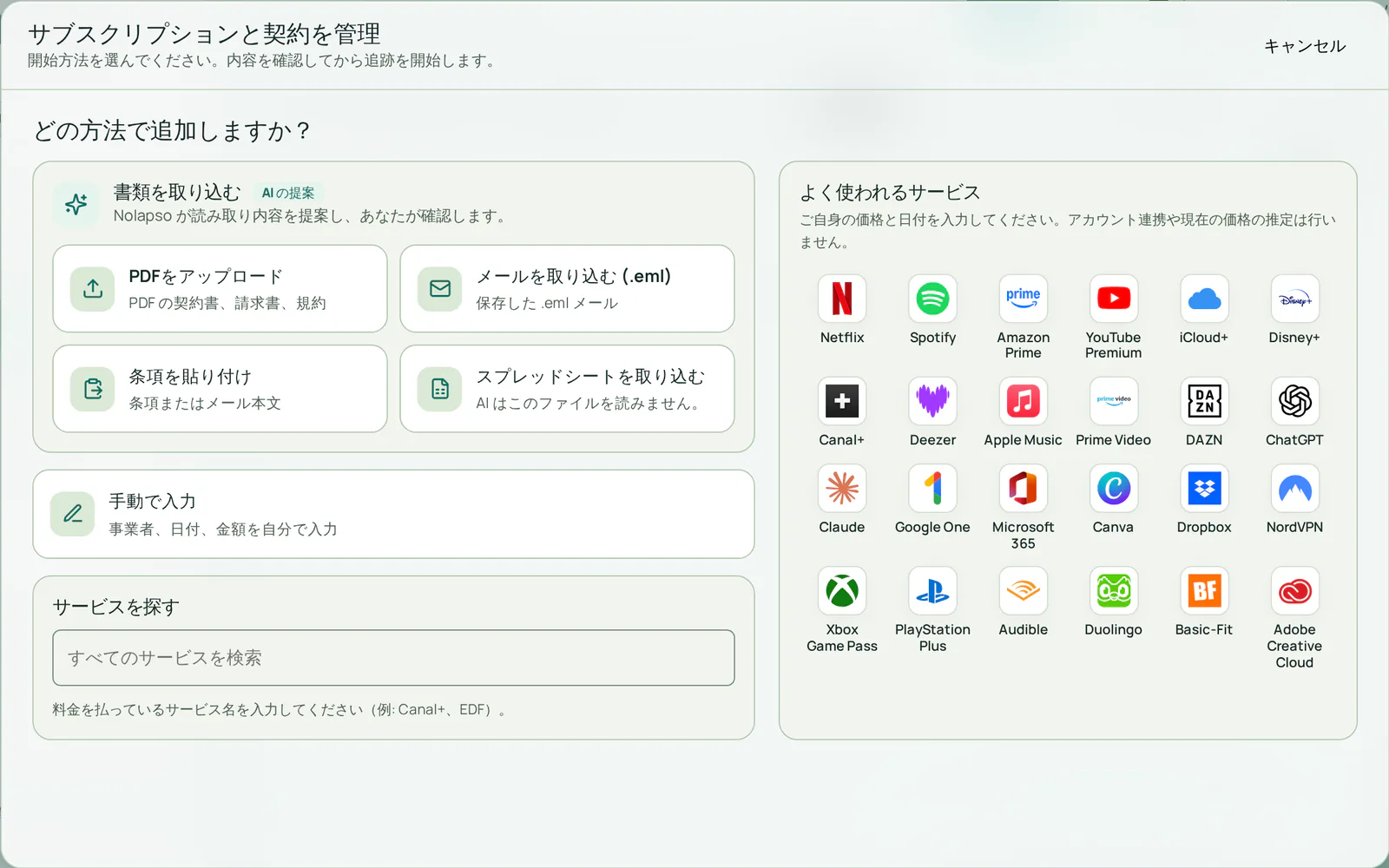Pick the Basic-Fit service icon

1204,591
